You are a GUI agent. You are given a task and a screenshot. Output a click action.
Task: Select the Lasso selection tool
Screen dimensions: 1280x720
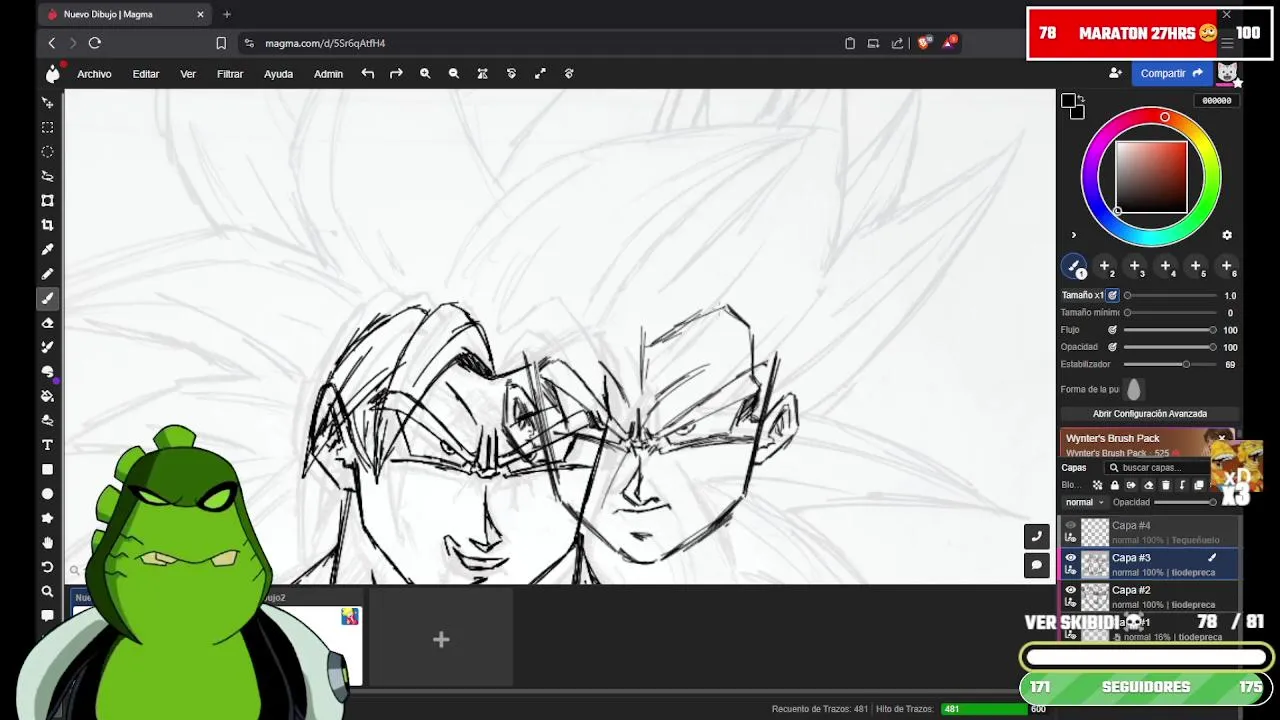coord(47,176)
